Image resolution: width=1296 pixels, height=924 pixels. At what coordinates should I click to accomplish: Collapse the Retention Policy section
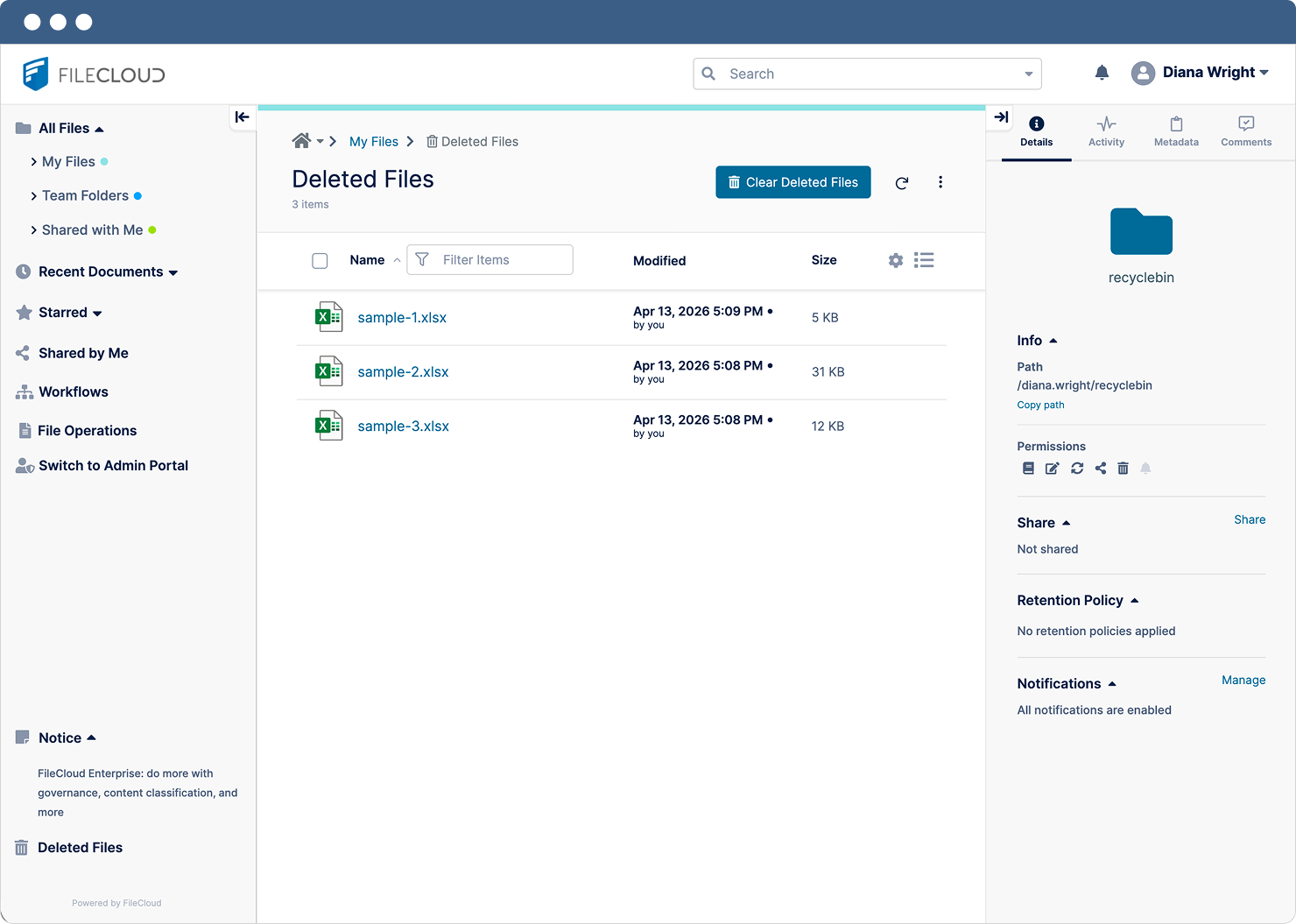(x=1134, y=601)
